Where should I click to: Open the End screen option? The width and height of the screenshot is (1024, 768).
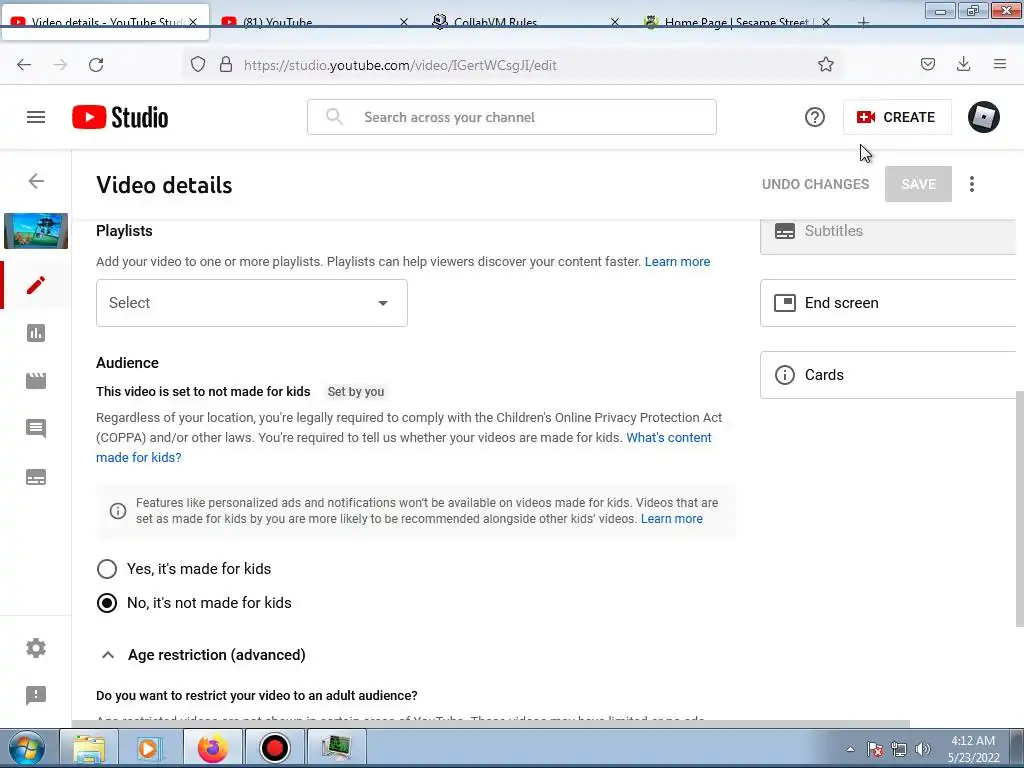[888, 303]
